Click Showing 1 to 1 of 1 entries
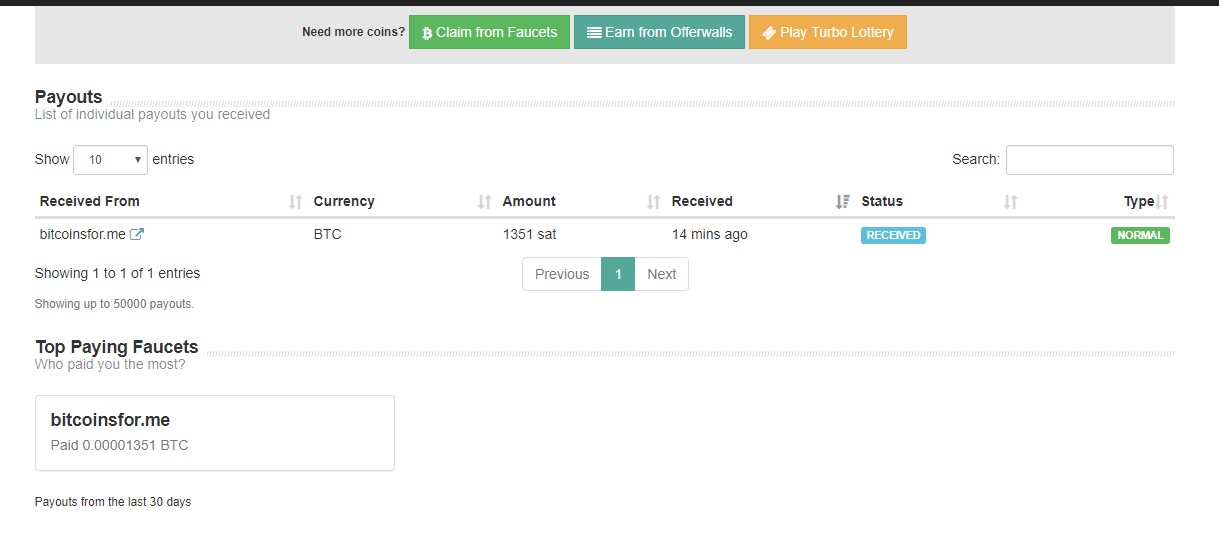 (x=117, y=273)
